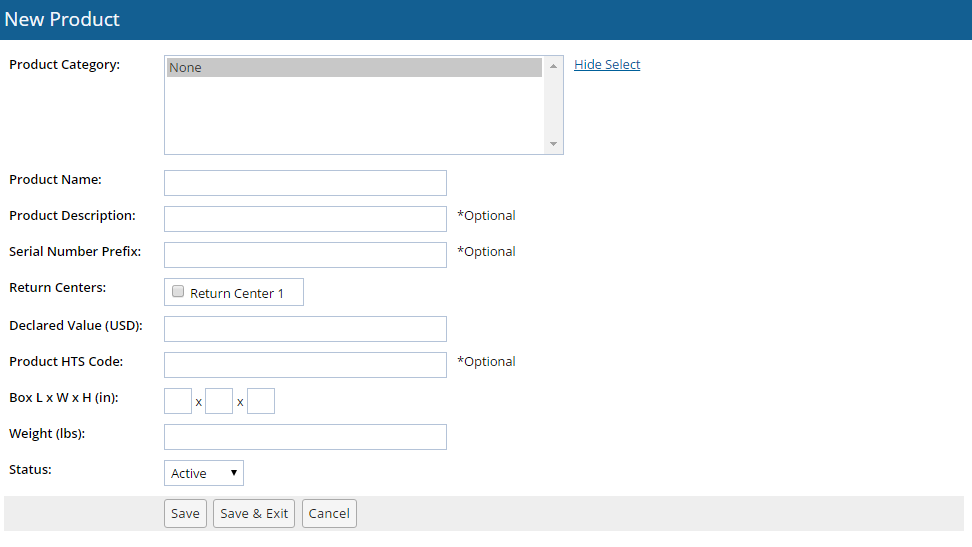Screen dimensions: 972x547
Task: Click the Status dropdown arrow
Action: tap(234, 473)
